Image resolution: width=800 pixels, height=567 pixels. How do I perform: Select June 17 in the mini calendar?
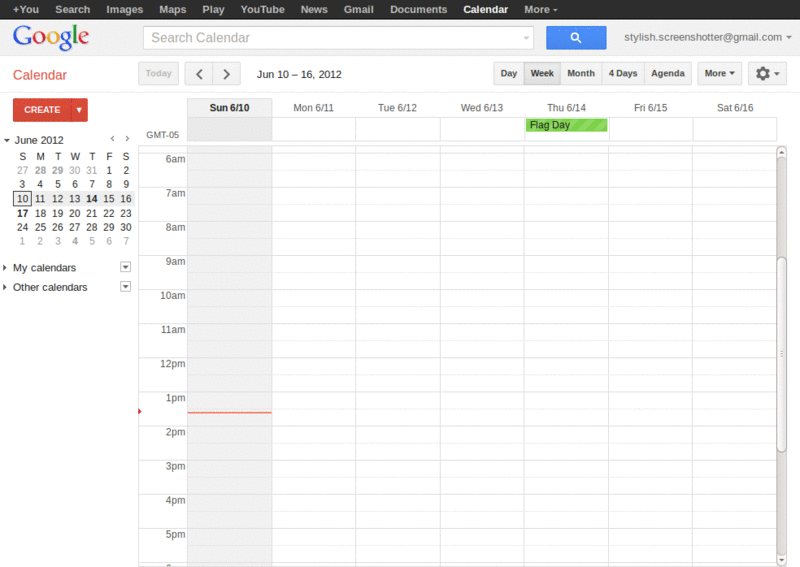22,213
